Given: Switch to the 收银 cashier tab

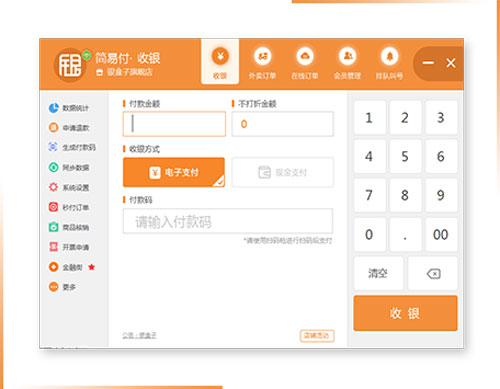Looking at the screenshot, I should click(x=220, y=62).
